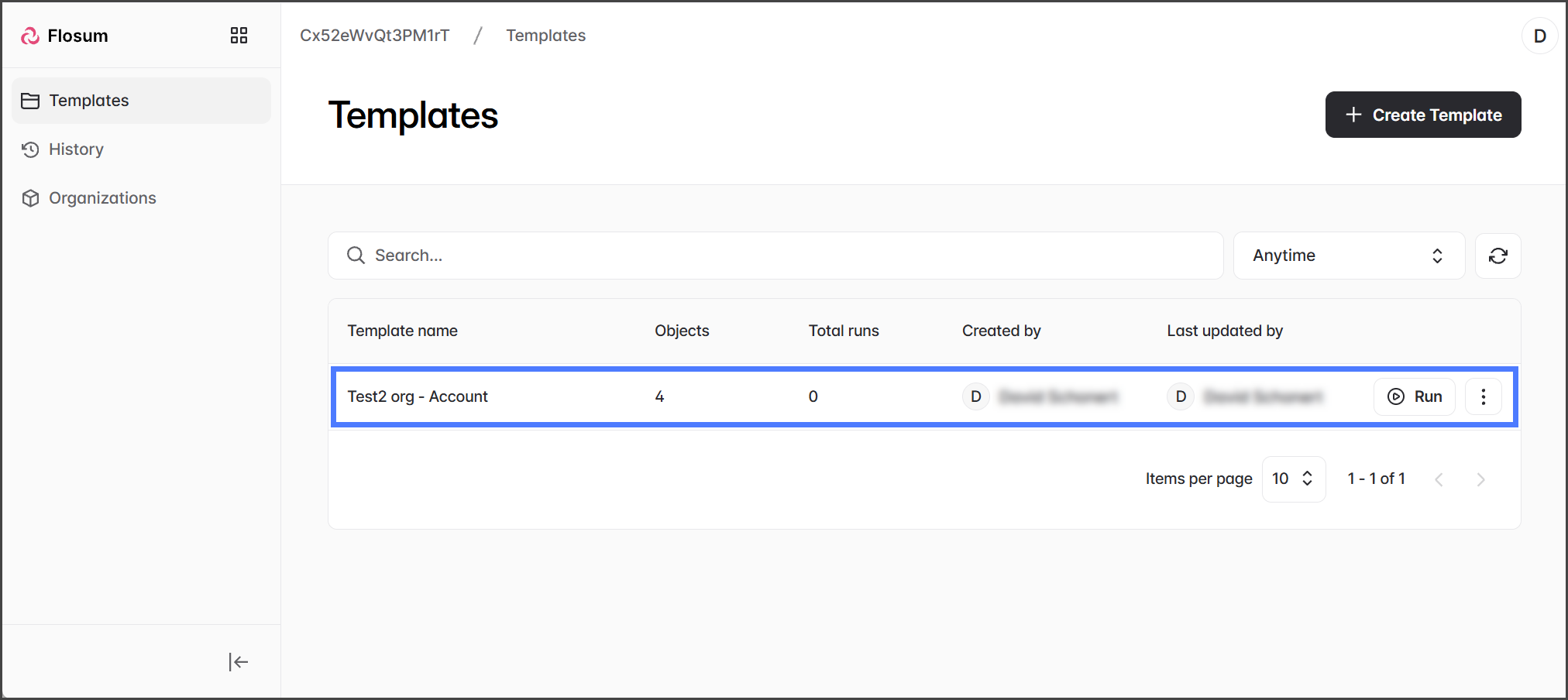The width and height of the screenshot is (1568, 700).
Task: Expand the Items per page selector
Action: coord(1293,479)
